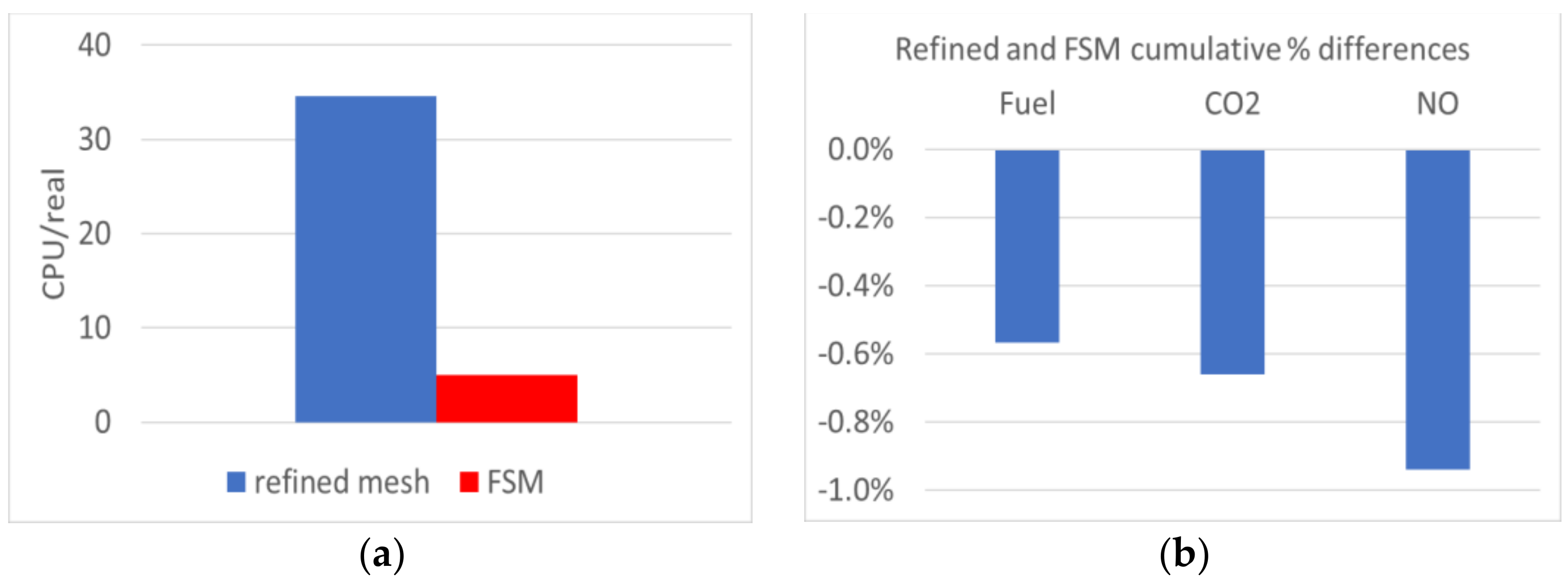The image size is (1568, 582).
Task: Click the red FSM legend swatch
Action: (469, 482)
